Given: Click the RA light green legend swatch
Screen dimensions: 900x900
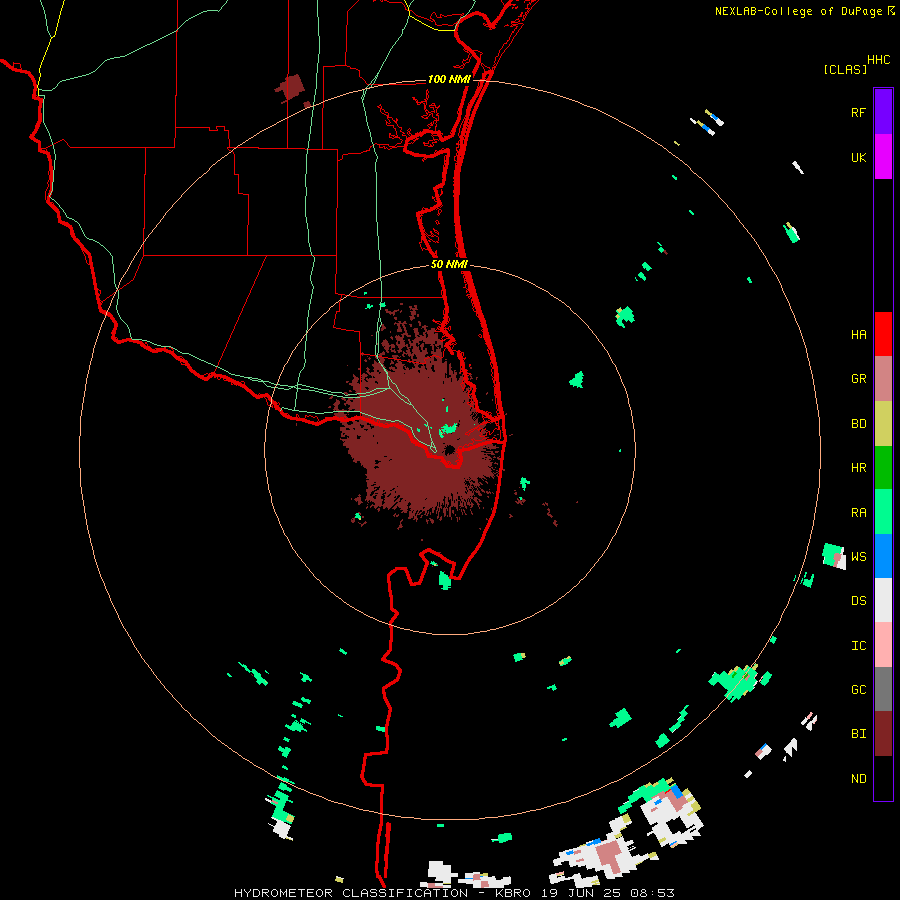Looking at the screenshot, I should [x=883, y=512].
